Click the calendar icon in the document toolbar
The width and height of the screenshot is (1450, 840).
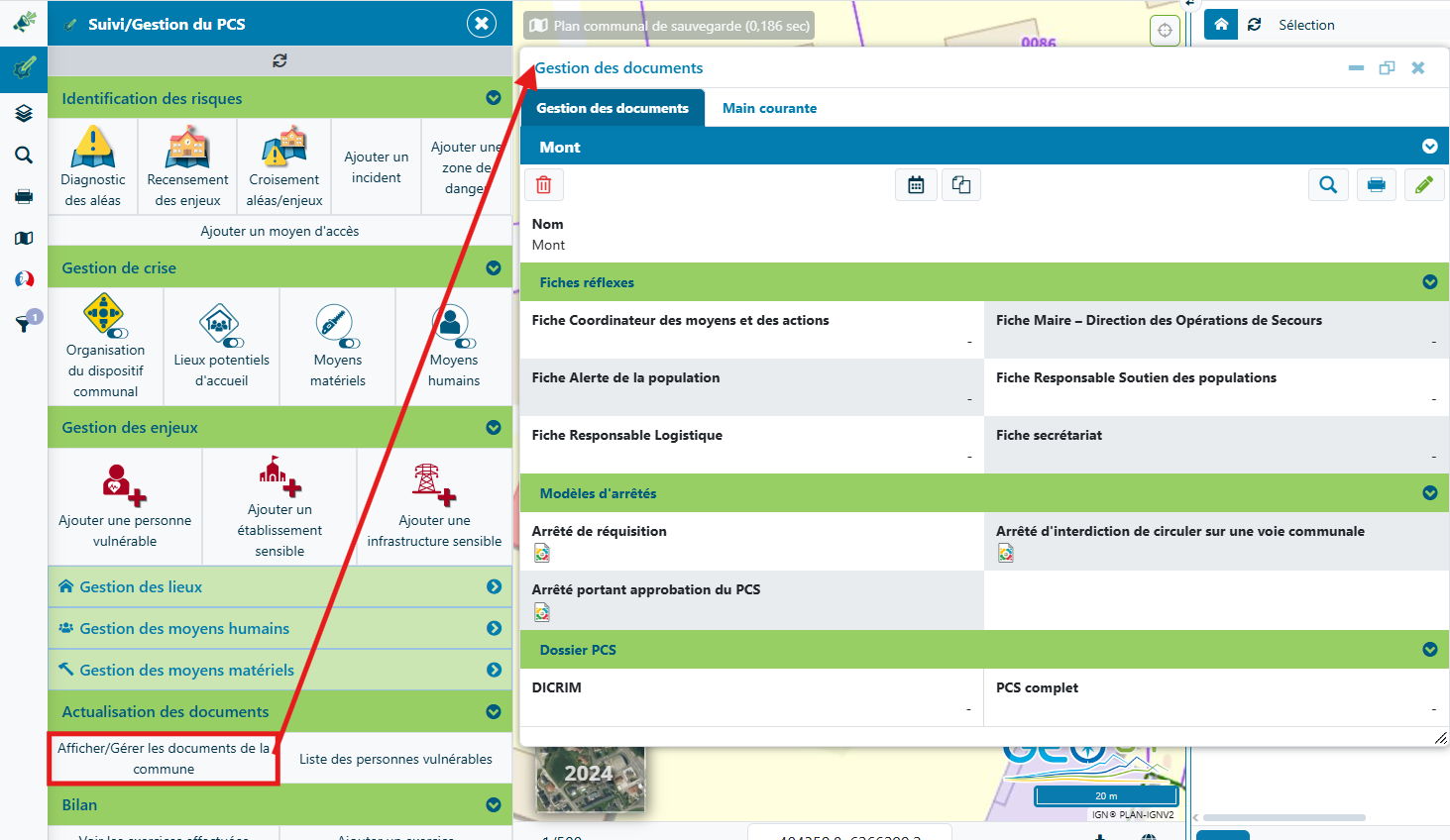(916, 185)
